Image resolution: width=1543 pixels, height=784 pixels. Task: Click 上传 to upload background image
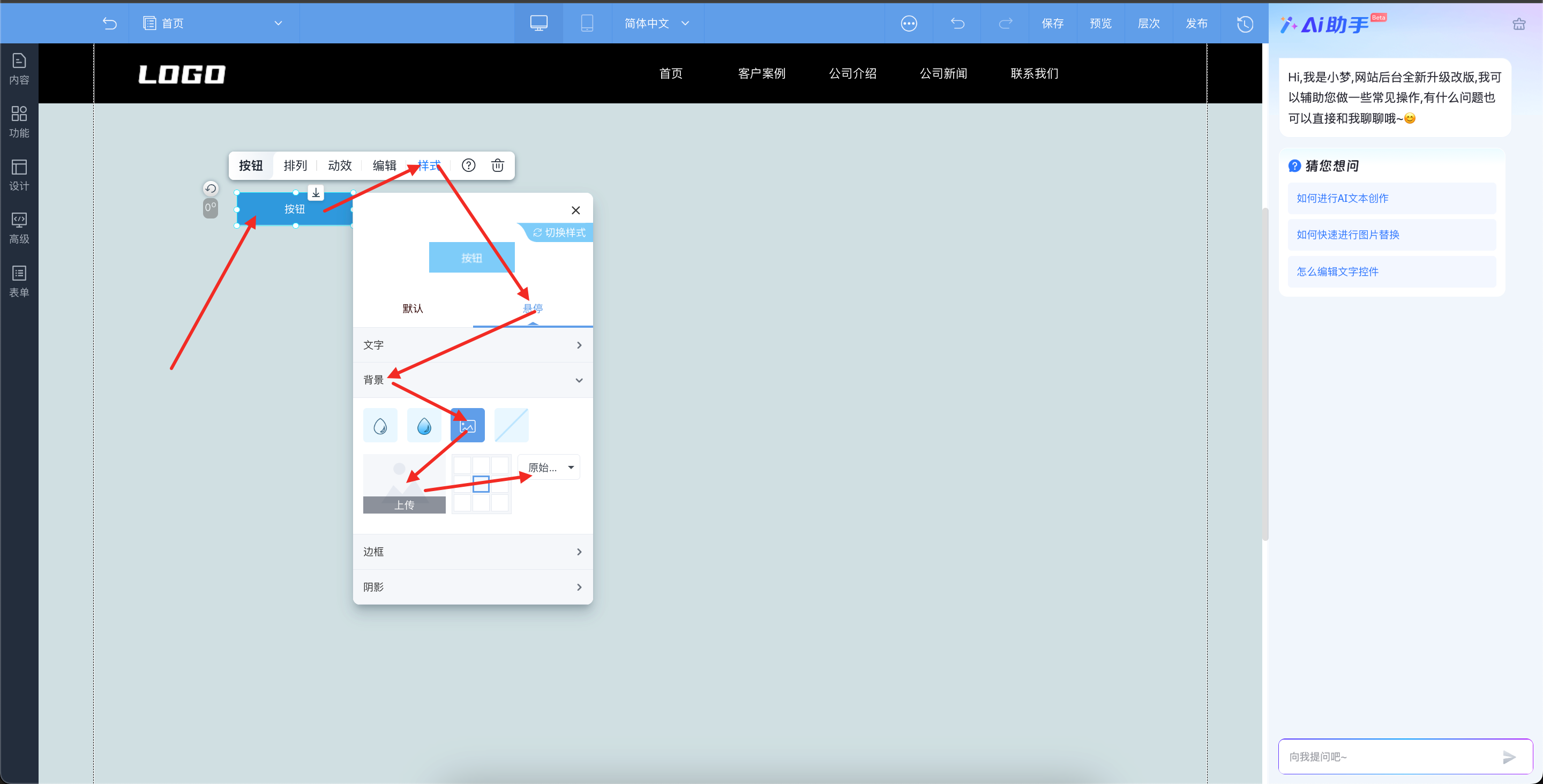[405, 505]
